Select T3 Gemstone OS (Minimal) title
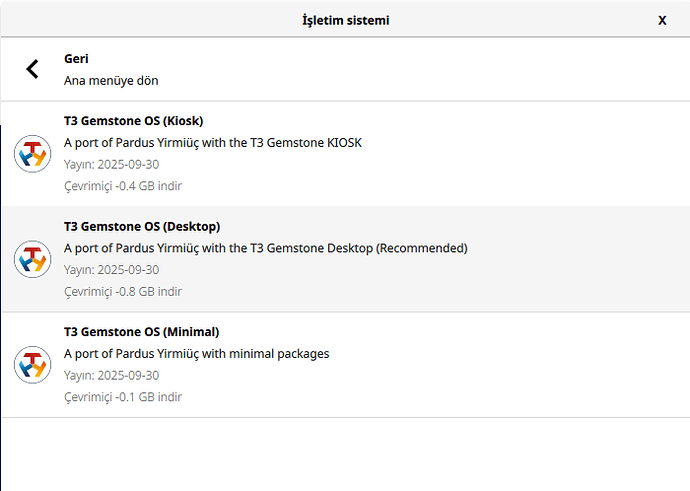Image resolution: width=690 pixels, height=491 pixels. click(x=141, y=331)
